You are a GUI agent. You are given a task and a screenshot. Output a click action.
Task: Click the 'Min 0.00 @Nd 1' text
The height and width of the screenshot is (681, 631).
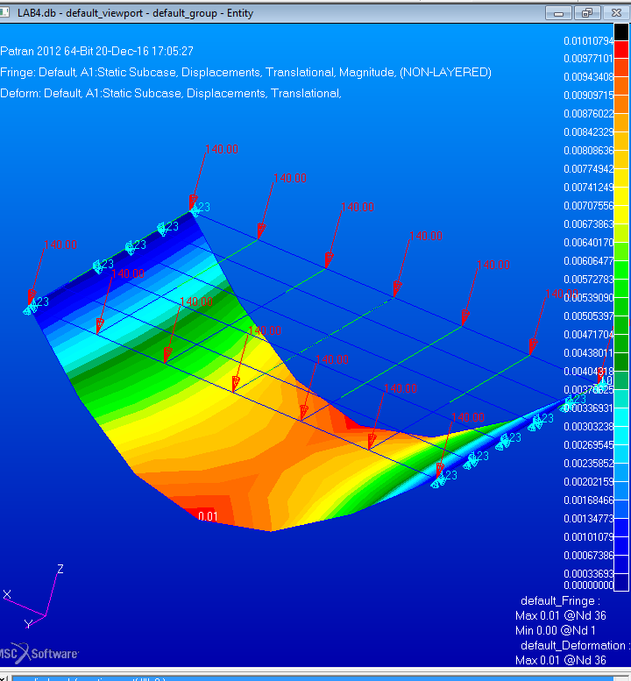click(x=555, y=630)
